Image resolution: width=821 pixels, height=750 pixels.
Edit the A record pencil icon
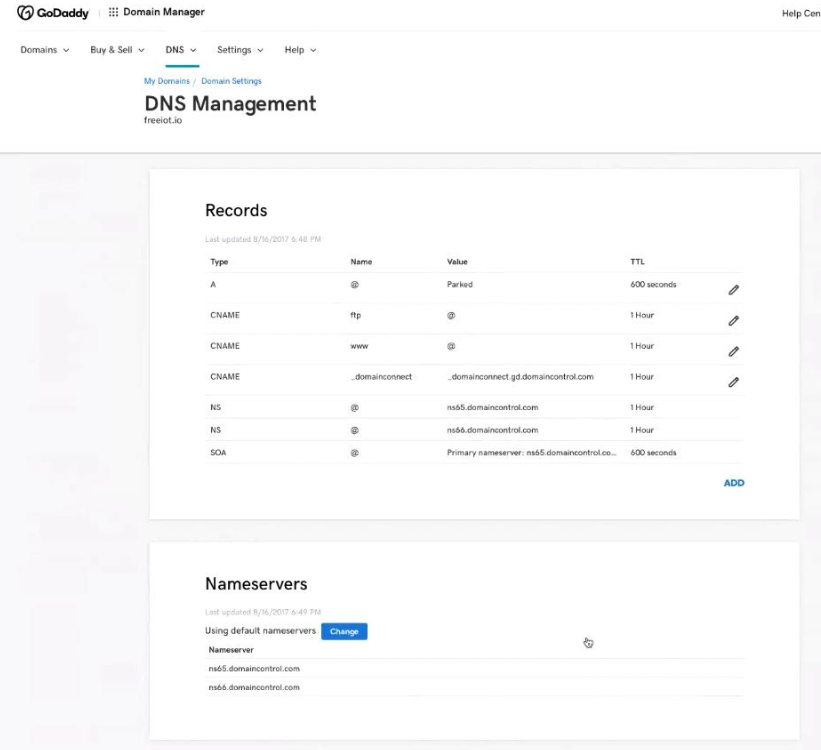pyautogui.click(x=733, y=289)
